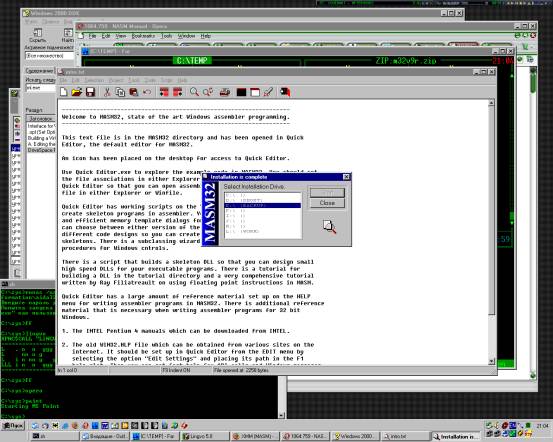553x442 pixels.
Task: Click the editor's vertical scrollbar down arrow
Action: [491, 361]
